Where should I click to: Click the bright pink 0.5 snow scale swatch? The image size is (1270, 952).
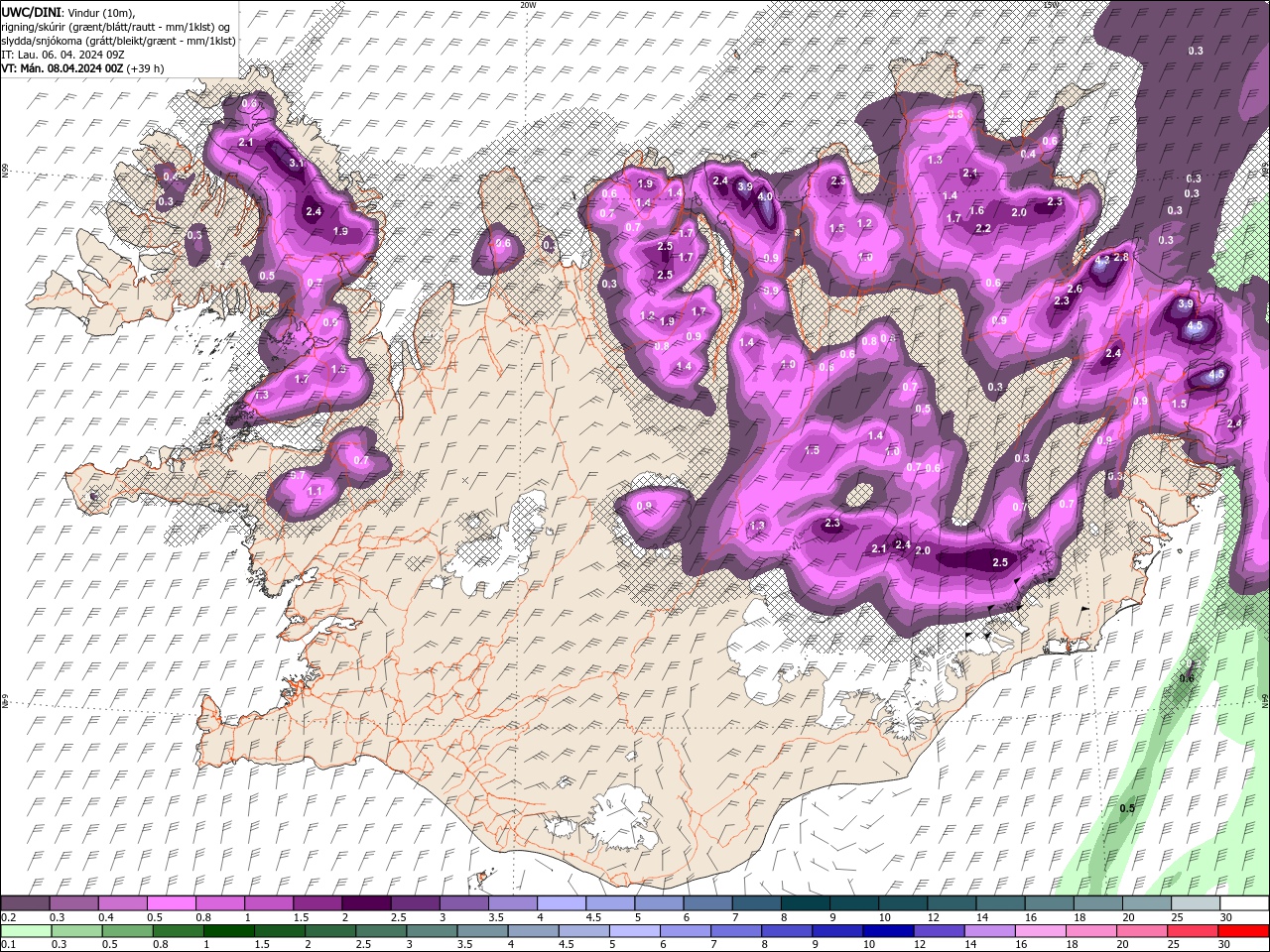[172, 903]
